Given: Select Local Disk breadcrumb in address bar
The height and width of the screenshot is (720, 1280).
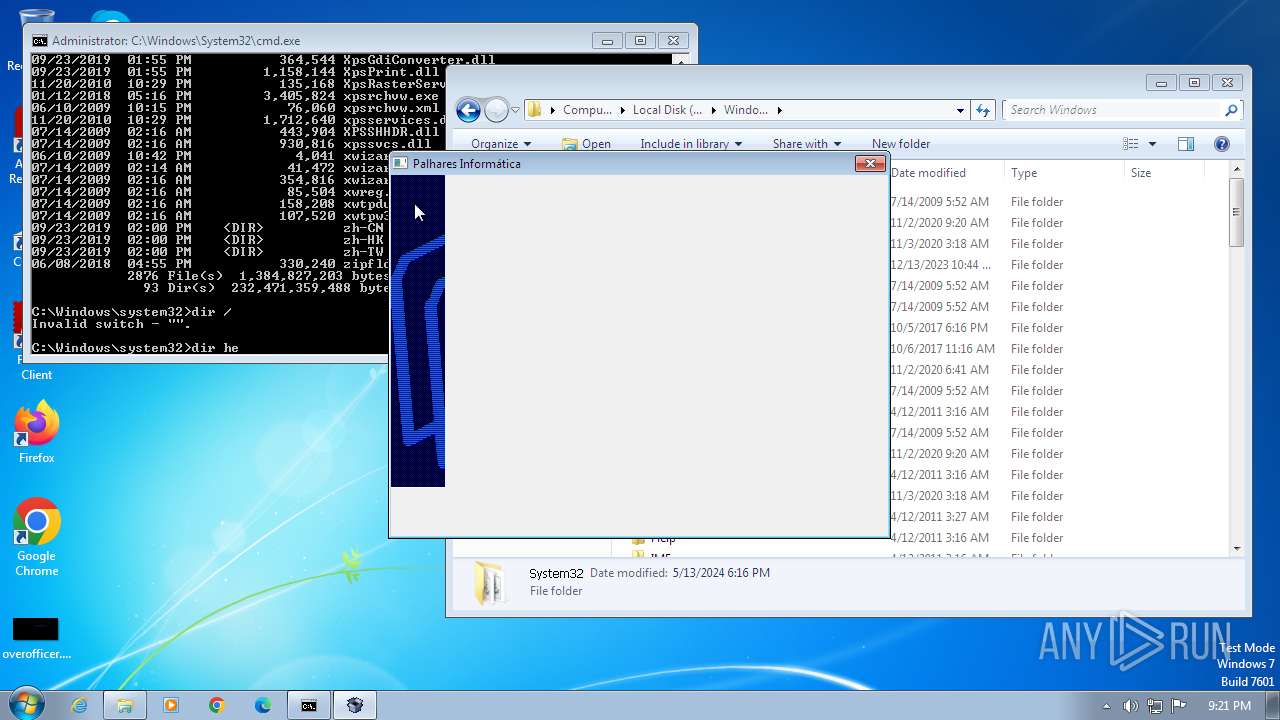Looking at the screenshot, I should click(x=667, y=110).
